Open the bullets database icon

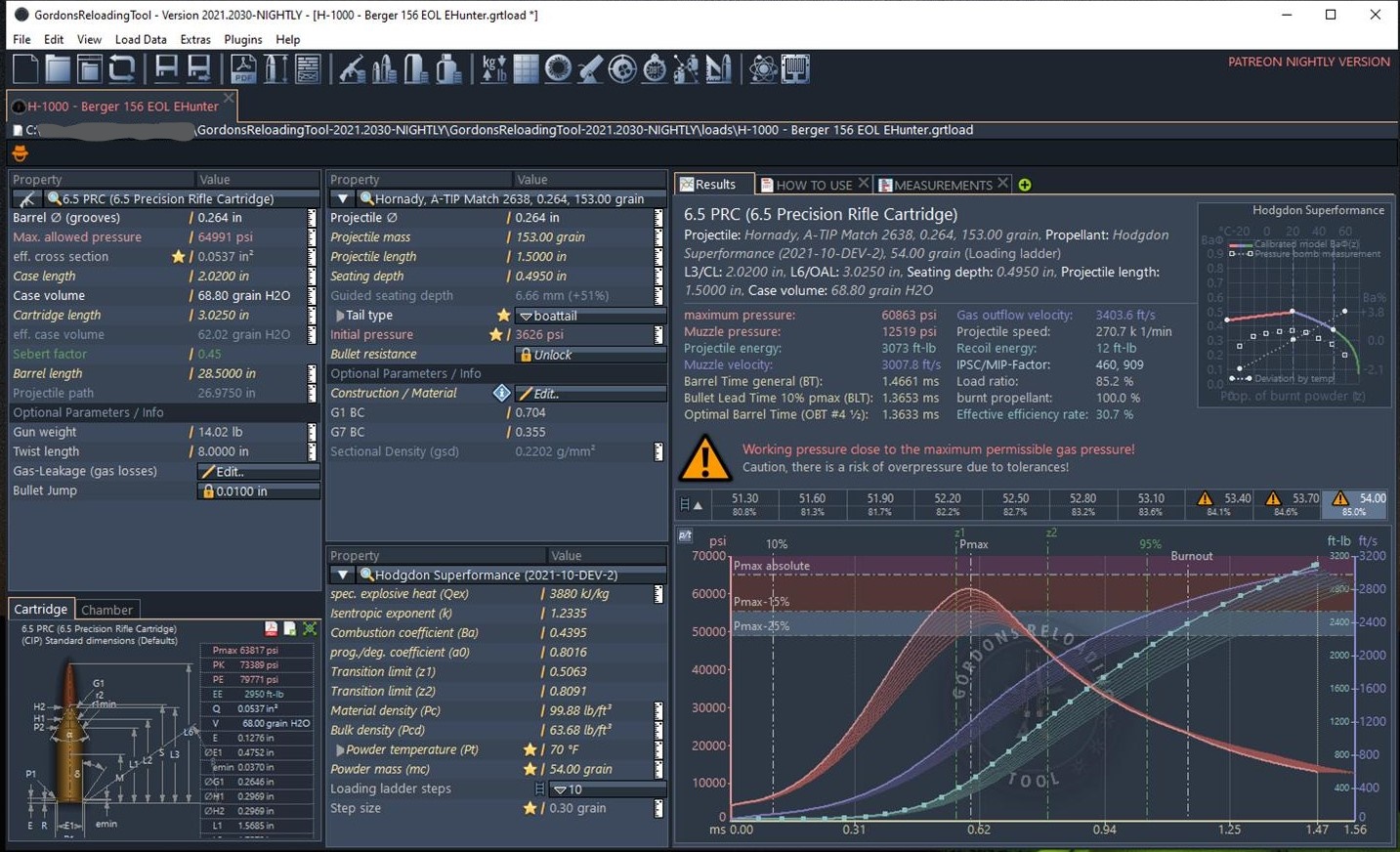pyautogui.click(x=384, y=68)
